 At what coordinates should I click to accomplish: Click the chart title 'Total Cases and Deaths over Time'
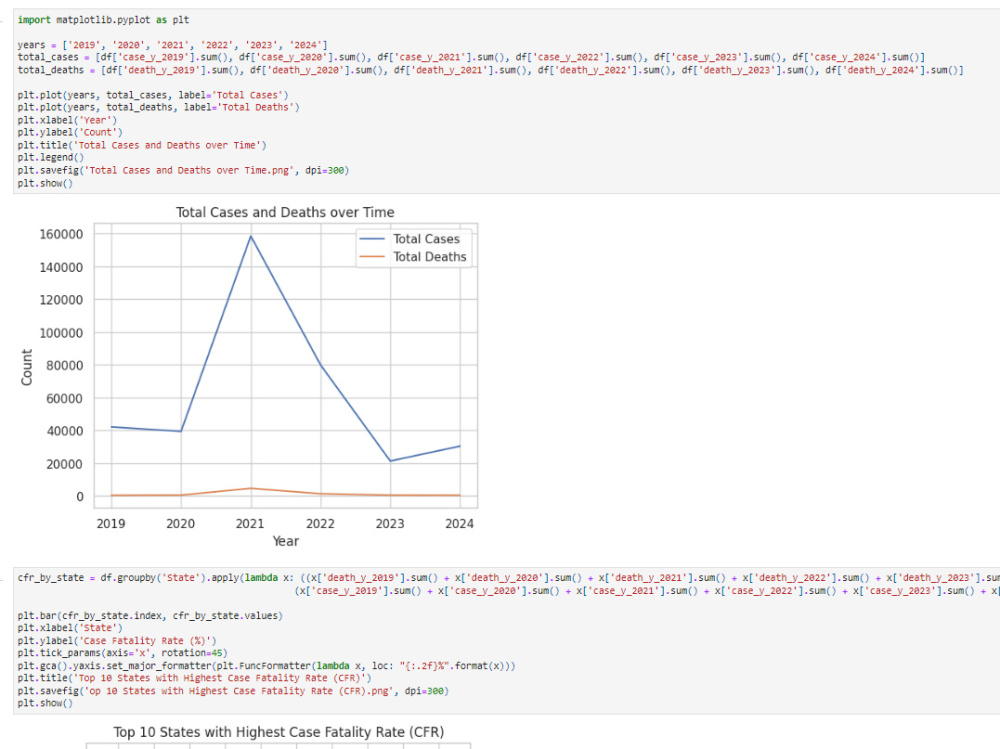[x=285, y=212]
